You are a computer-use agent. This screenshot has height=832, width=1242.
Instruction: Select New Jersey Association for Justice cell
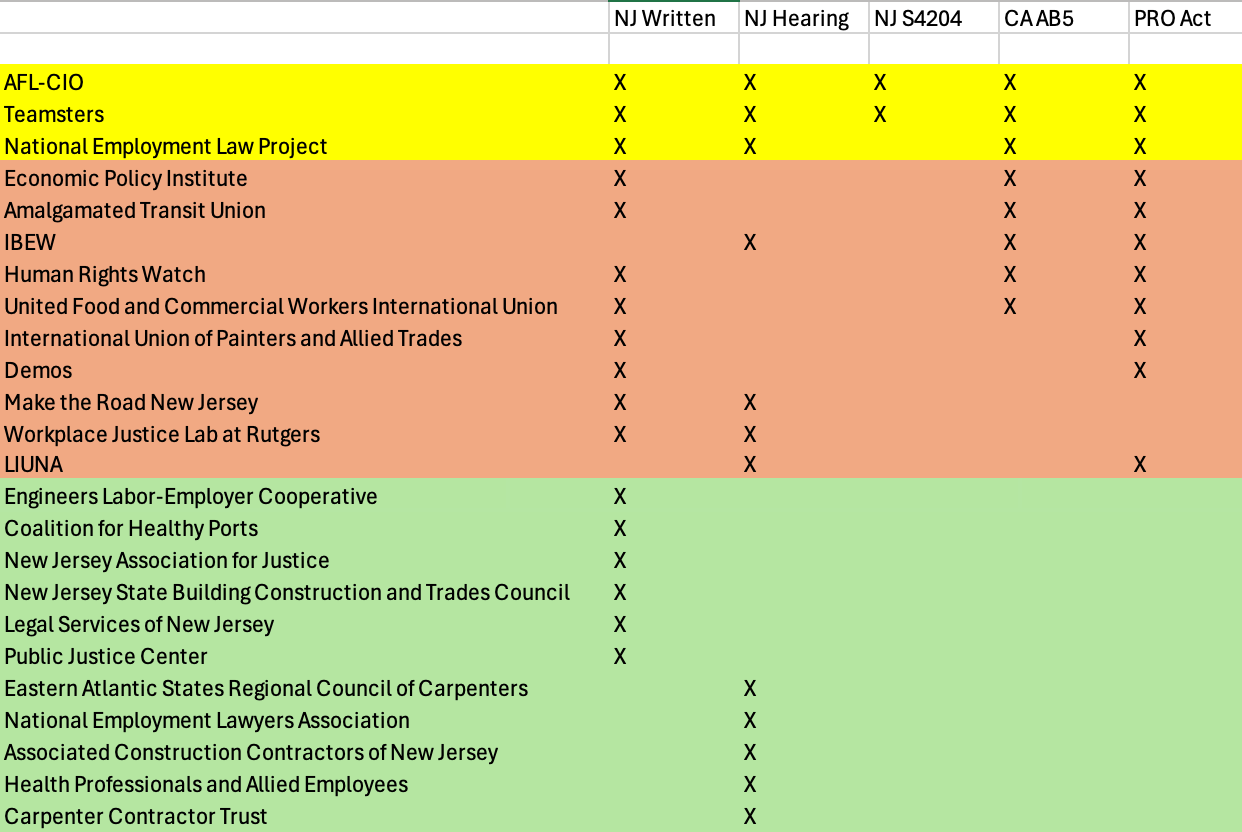coord(304,560)
